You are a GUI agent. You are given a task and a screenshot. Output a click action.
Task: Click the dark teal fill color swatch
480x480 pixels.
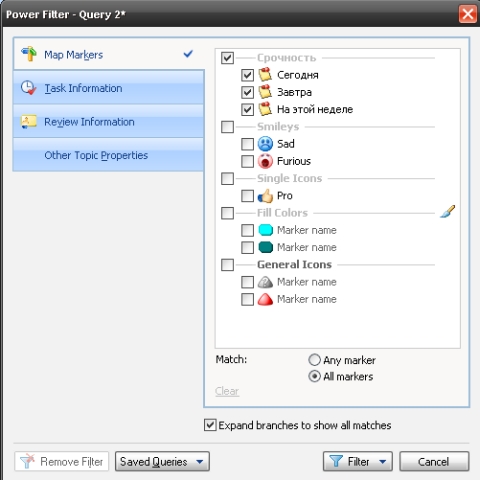pyautogui.click(x=266, y=247)
